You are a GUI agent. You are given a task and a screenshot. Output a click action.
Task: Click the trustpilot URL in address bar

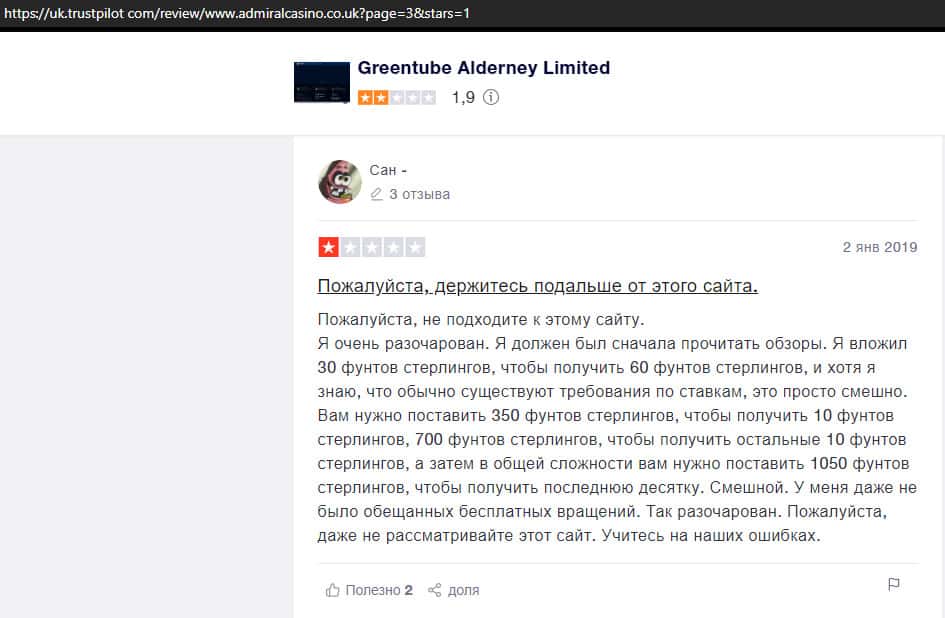(x=237, y=13)
